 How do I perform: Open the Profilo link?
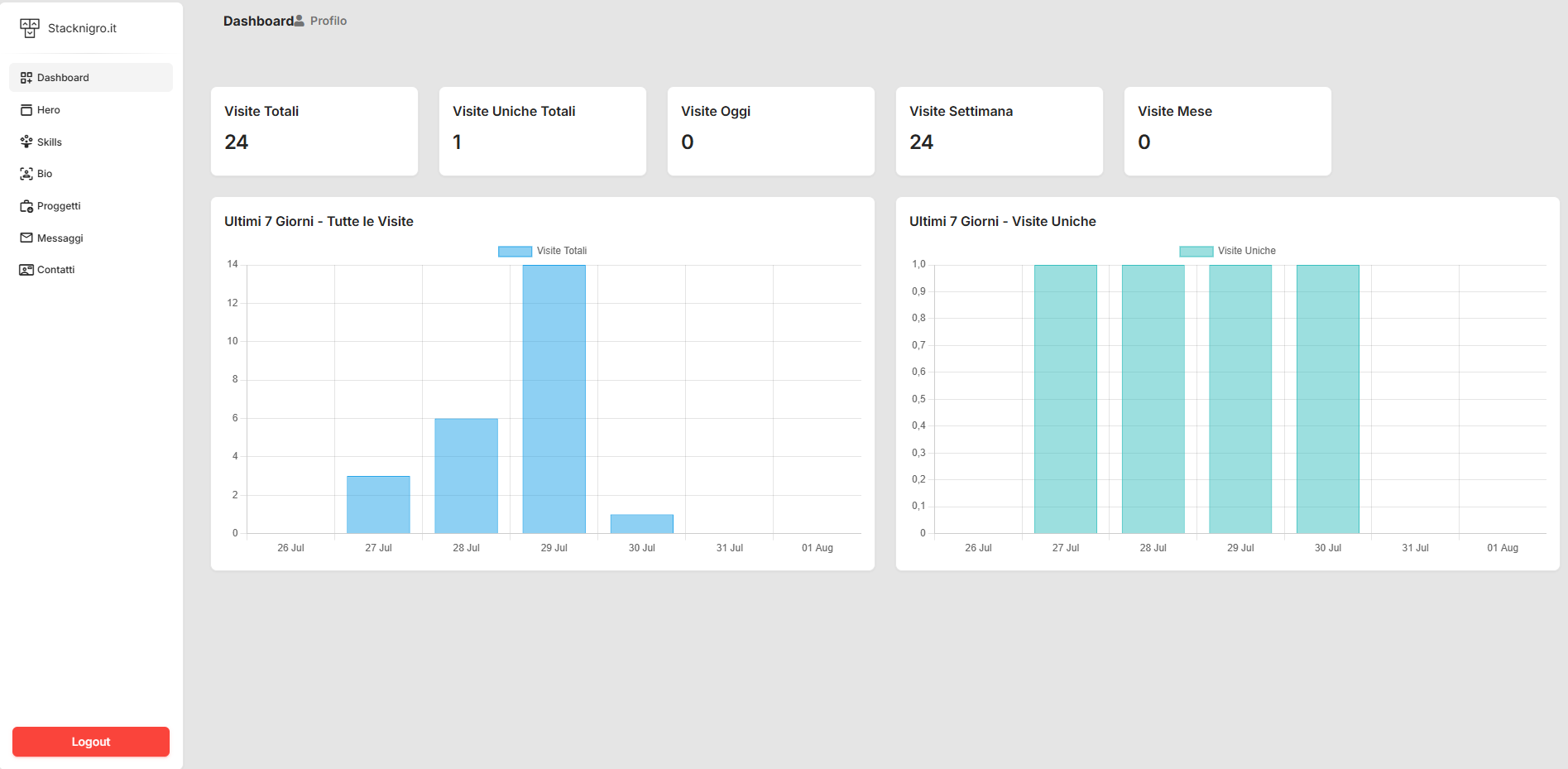click(328, 21)
